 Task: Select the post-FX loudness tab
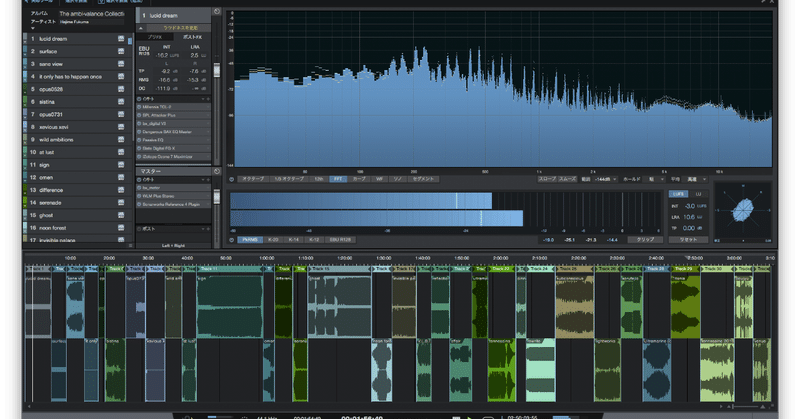pyautogui.click(x=192, y=37)
